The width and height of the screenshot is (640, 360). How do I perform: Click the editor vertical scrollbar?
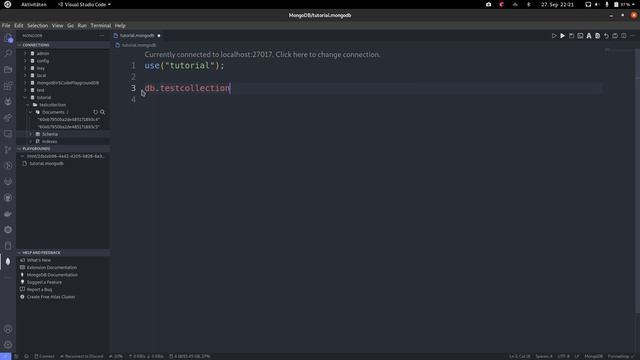pos(637,180)
